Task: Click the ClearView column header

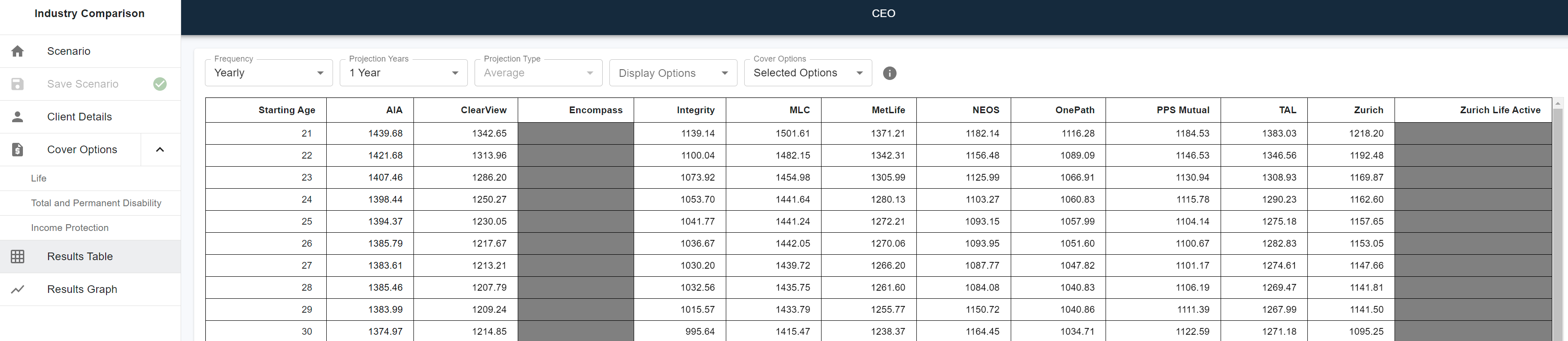Action: 466,110
